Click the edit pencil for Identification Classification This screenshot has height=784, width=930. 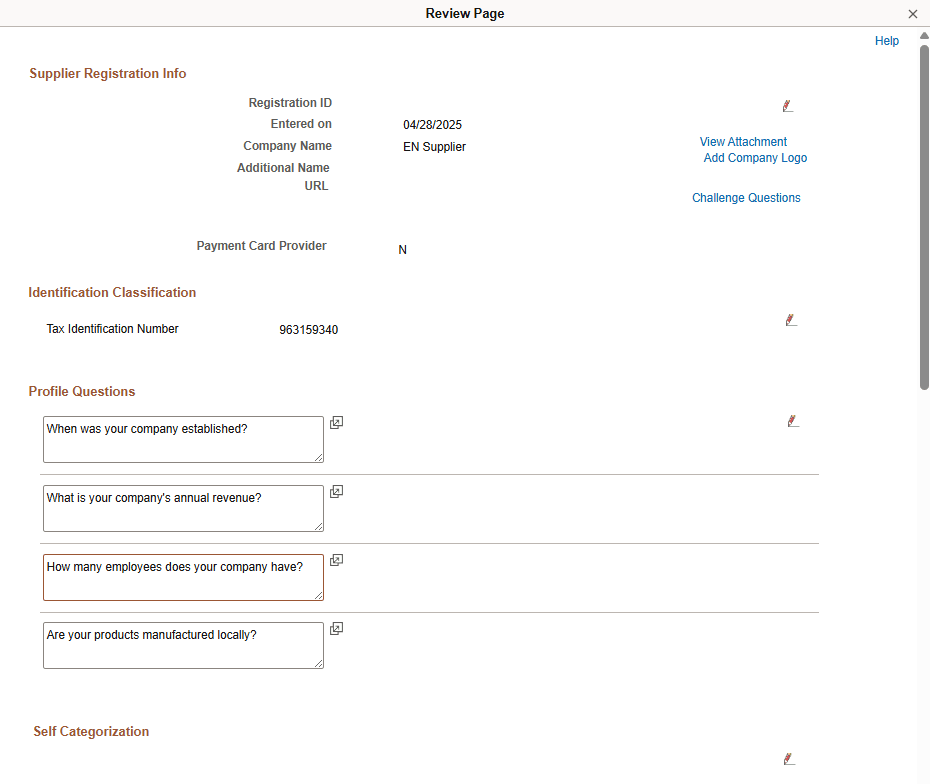(x=791, y=319)
